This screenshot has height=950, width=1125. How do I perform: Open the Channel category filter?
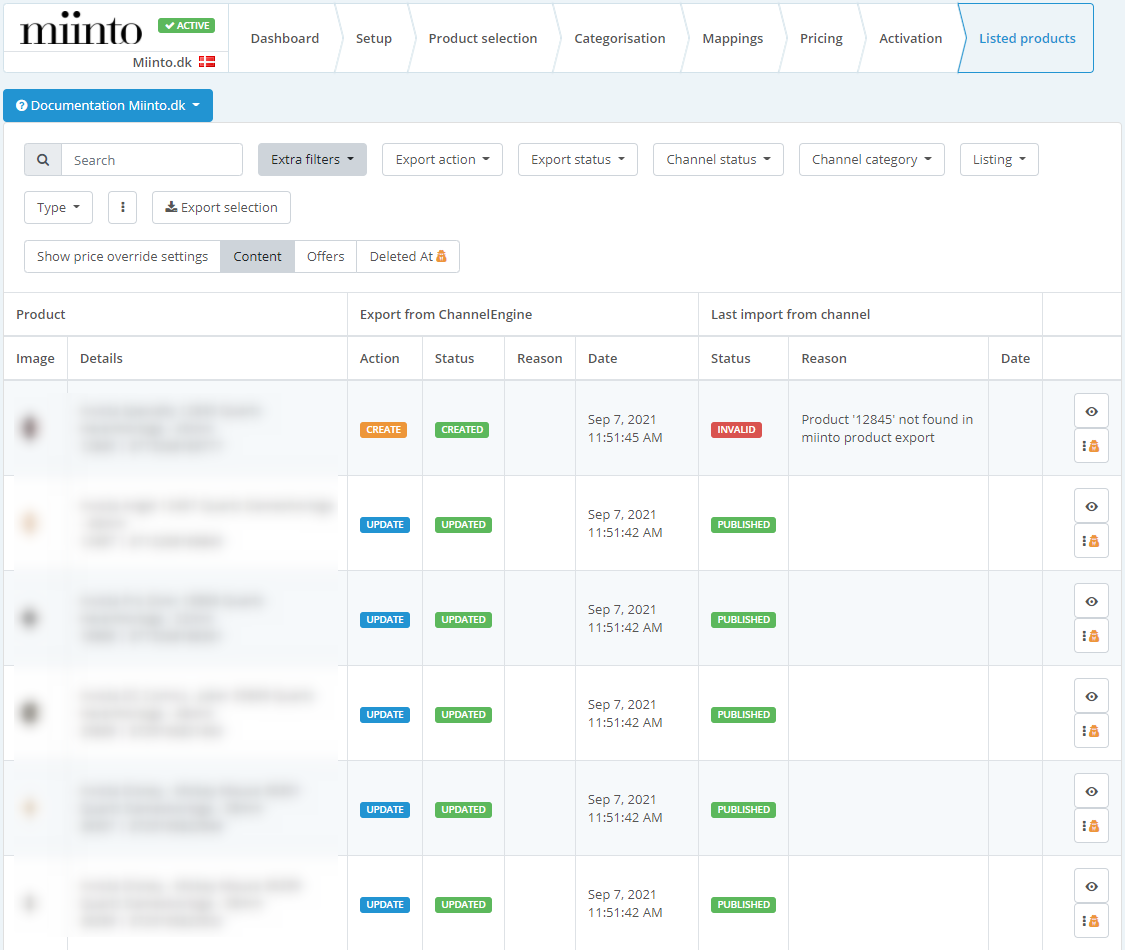pyautogui.click(x=872, y=159)
